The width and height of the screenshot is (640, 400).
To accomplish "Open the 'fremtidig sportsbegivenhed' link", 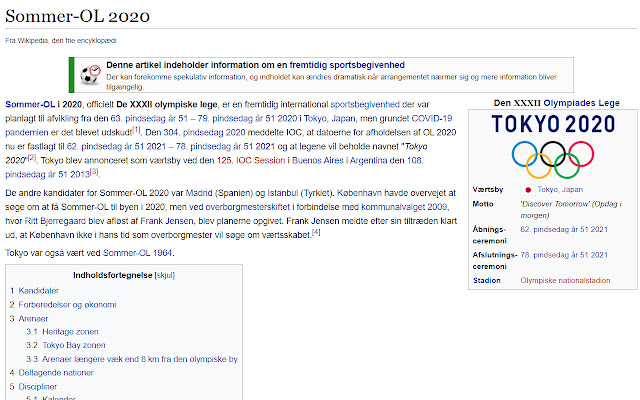I will [347, 65].
